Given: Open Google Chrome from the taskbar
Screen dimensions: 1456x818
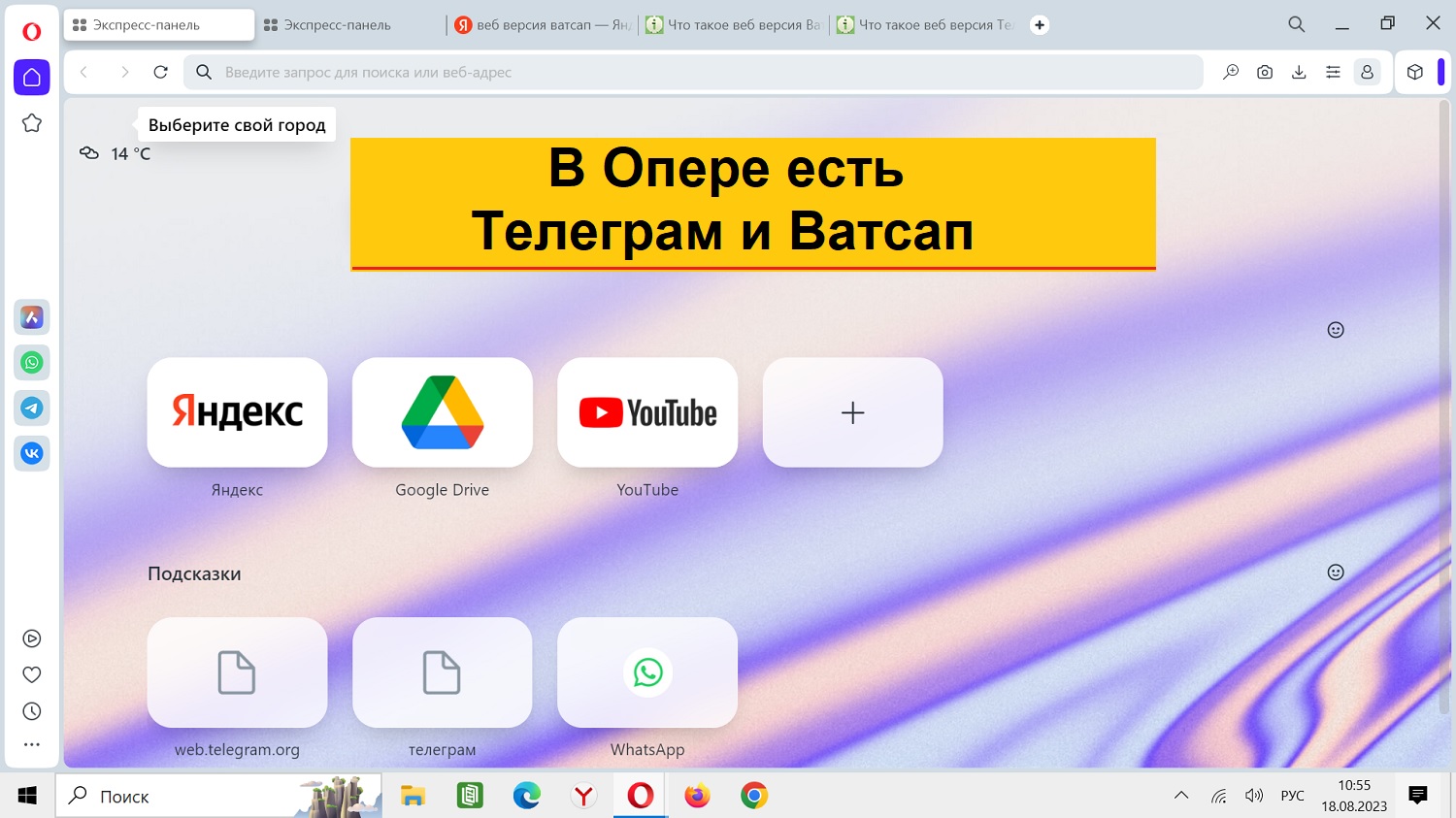Looking at the screenshot, I should point(754,796).
